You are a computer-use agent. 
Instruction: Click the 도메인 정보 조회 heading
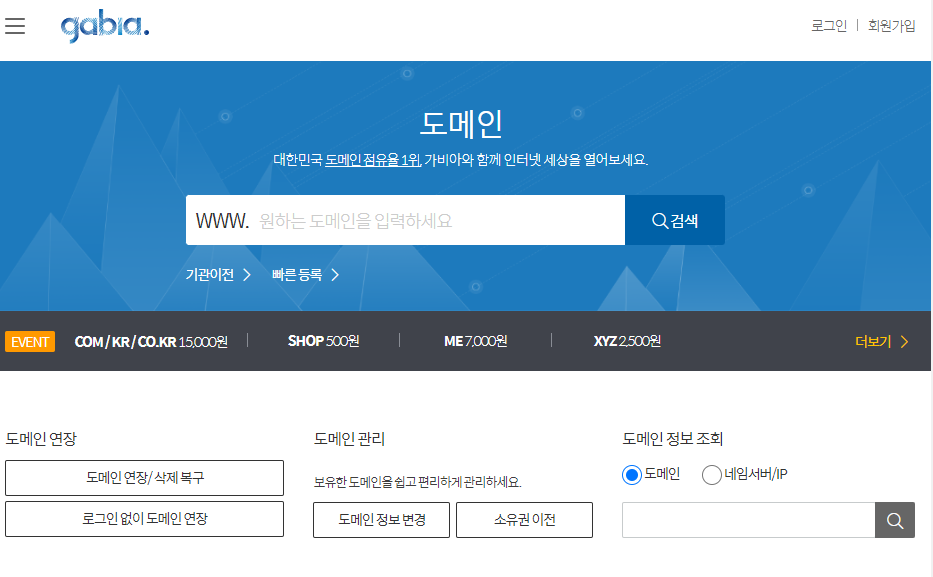click(x=672, y=439)
